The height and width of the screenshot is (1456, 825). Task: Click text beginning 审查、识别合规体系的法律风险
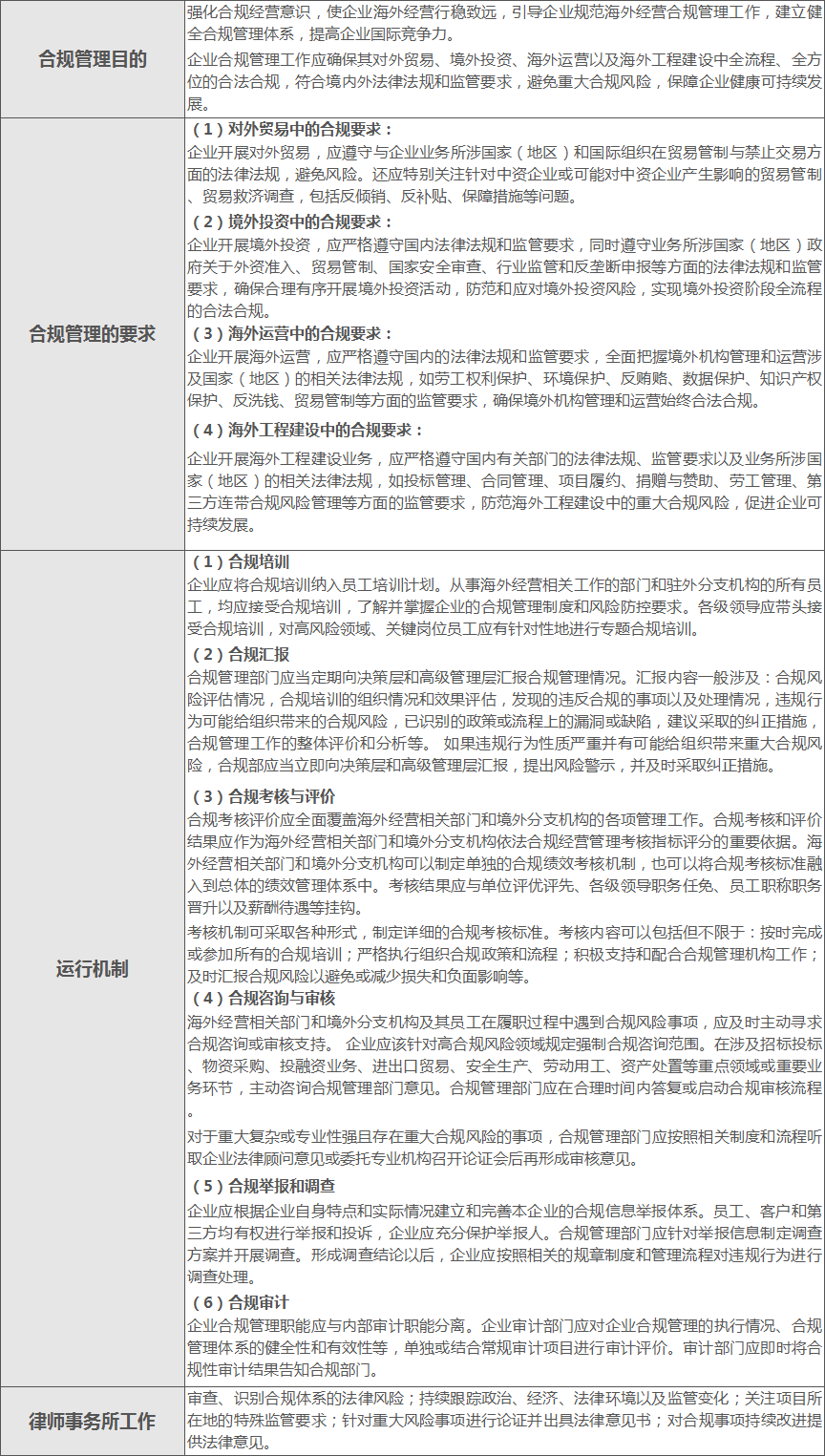[x=504, y=1421]
